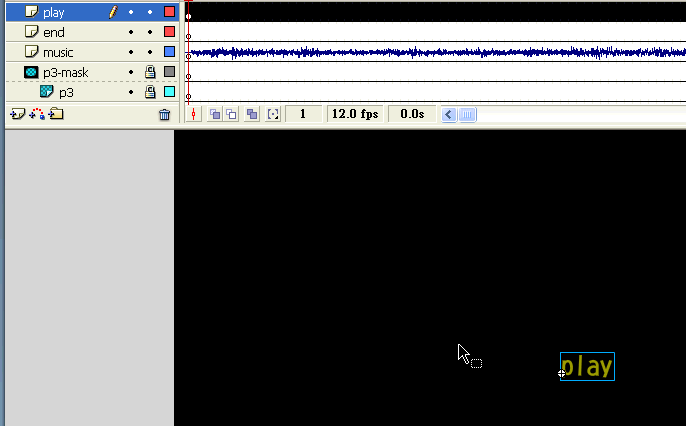Toggle visibility dot of p3-mask layer
686x426 pixels.
131,72
